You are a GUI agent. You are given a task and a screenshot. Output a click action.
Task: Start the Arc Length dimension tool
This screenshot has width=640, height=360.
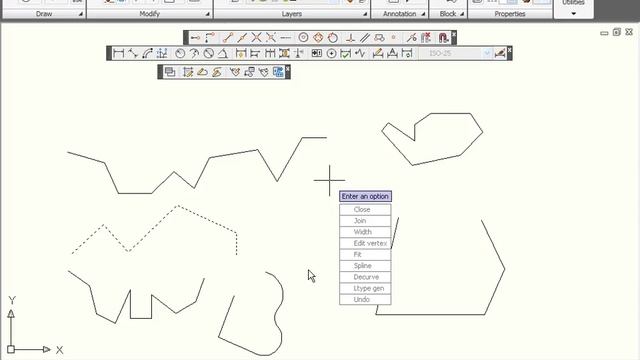(148, 53)
